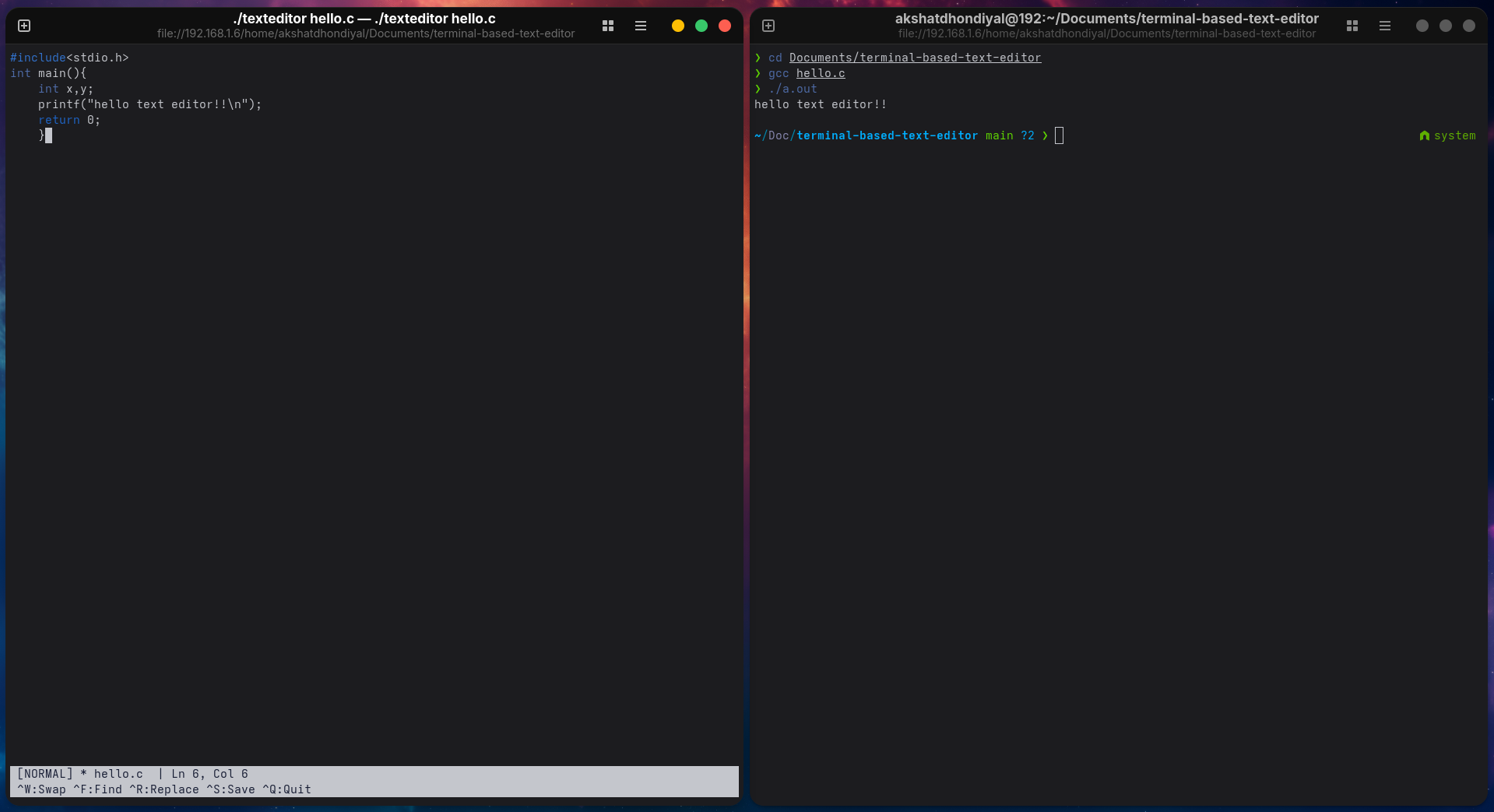Close the texteditor window with red button
This screenshot has width=1494, height=812.
[x=725, y=26]
